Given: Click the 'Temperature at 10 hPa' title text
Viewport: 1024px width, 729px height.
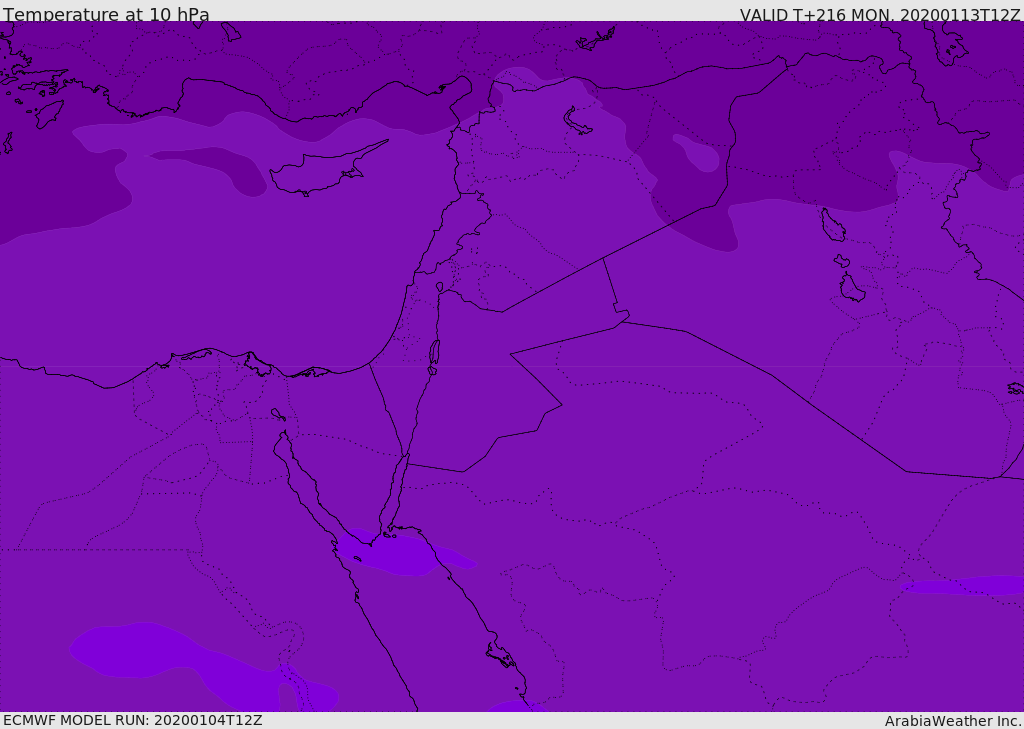Looking at the screenshot, I should [x=106, y=14].
